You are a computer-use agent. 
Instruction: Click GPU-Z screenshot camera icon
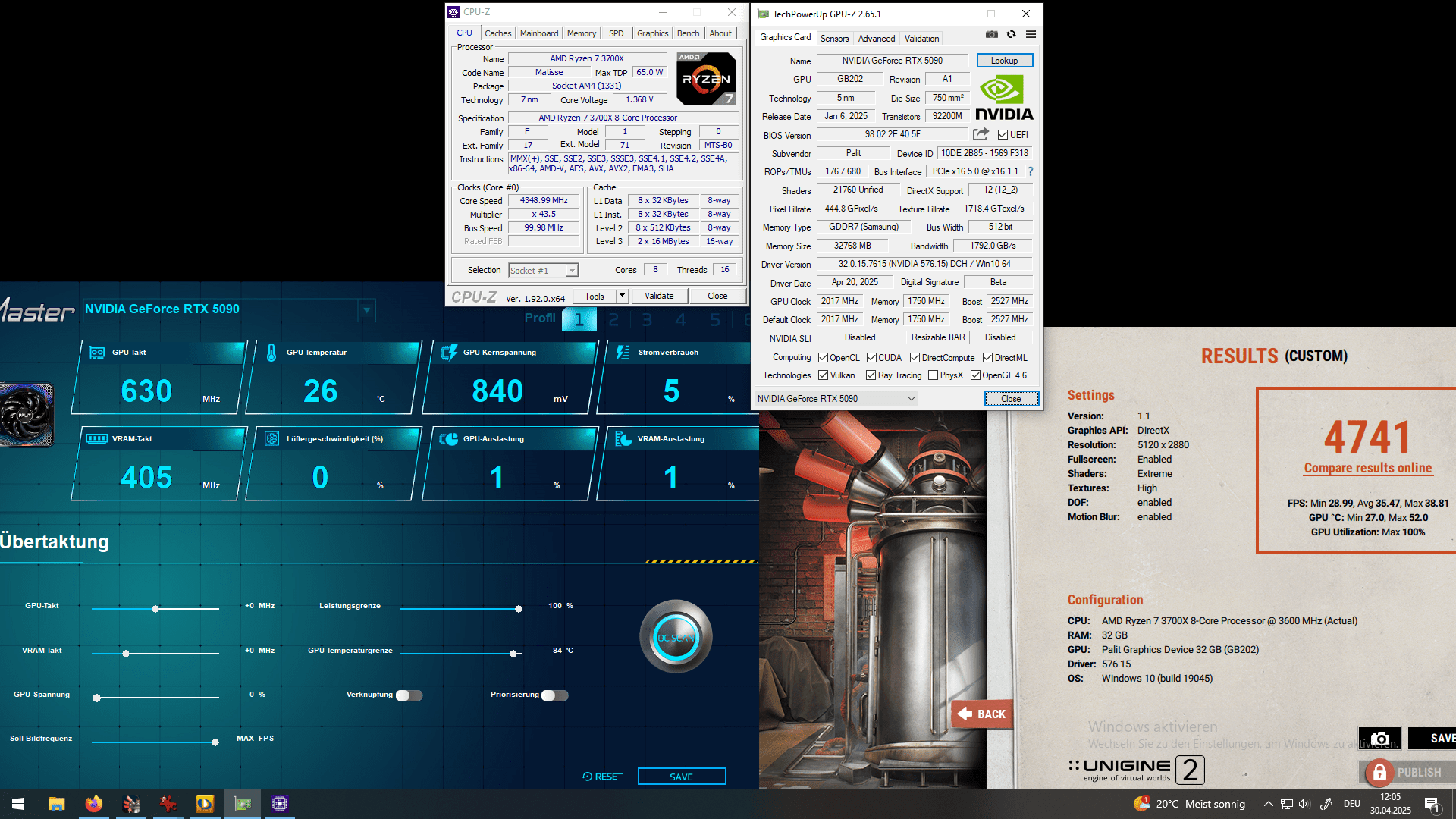[x=991, y=34]
